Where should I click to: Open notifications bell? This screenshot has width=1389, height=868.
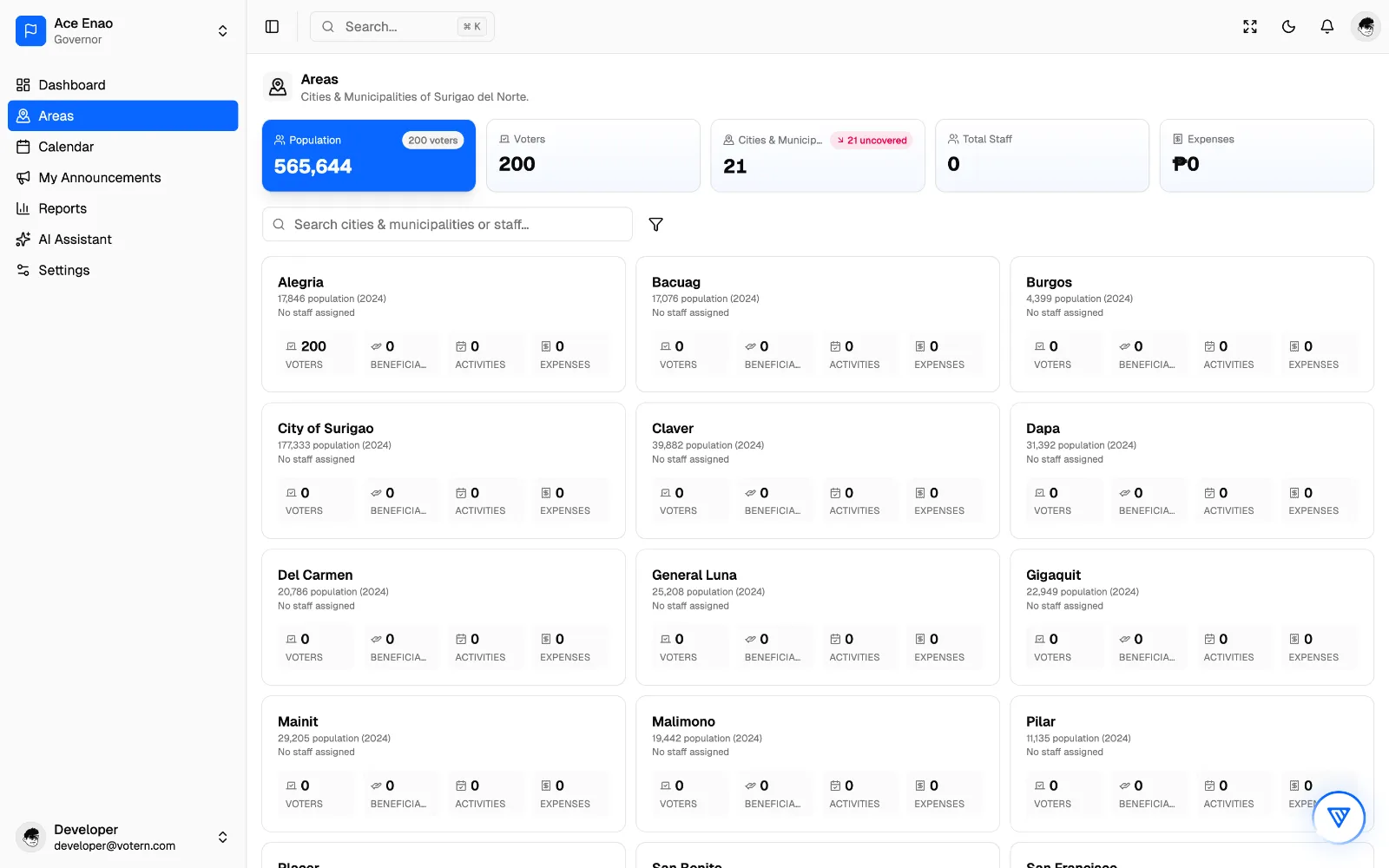pos(1327,27)
